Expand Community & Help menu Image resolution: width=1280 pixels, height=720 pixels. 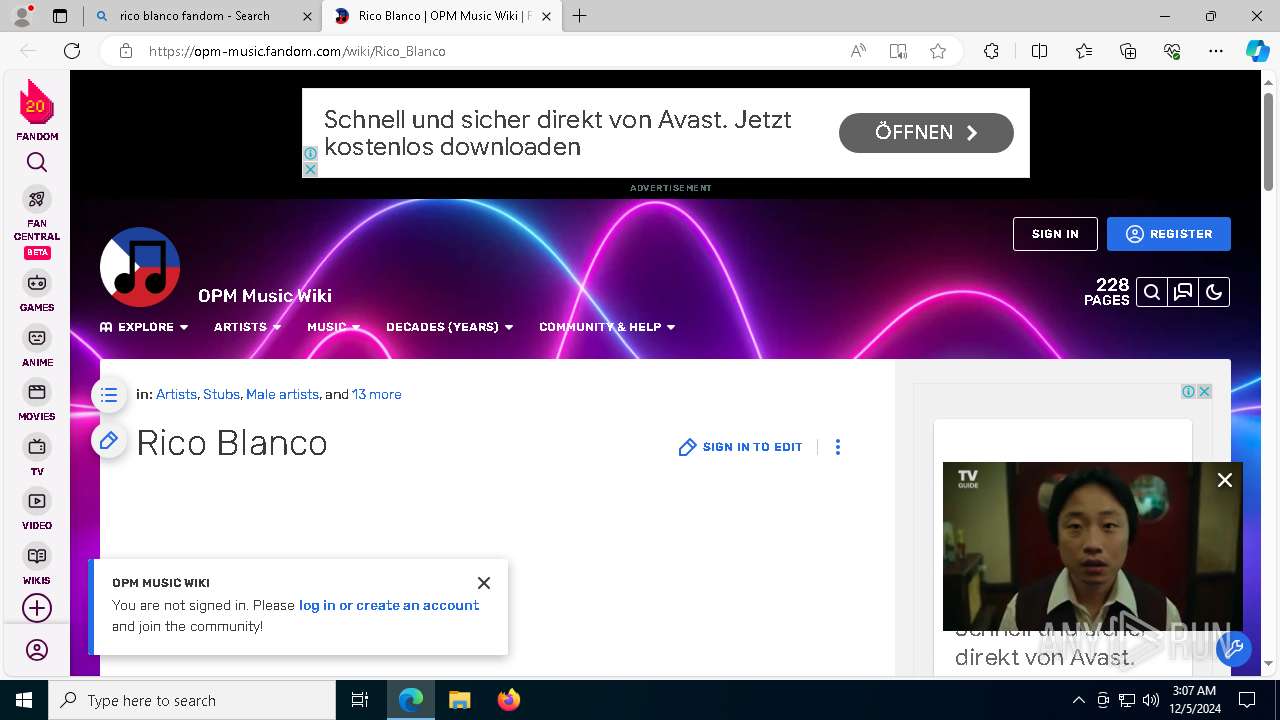607,327
